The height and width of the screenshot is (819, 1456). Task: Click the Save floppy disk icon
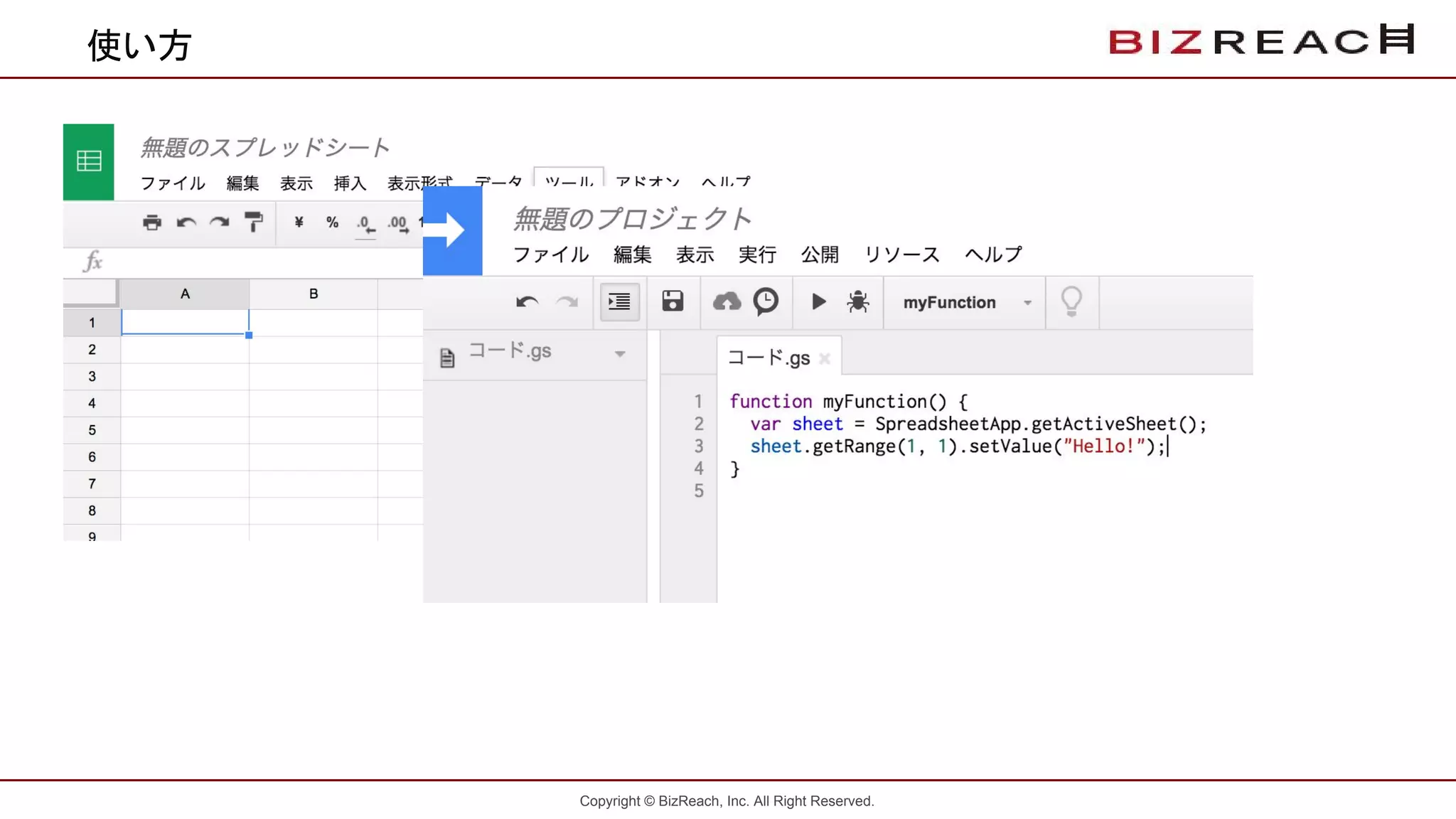(673, 301)
